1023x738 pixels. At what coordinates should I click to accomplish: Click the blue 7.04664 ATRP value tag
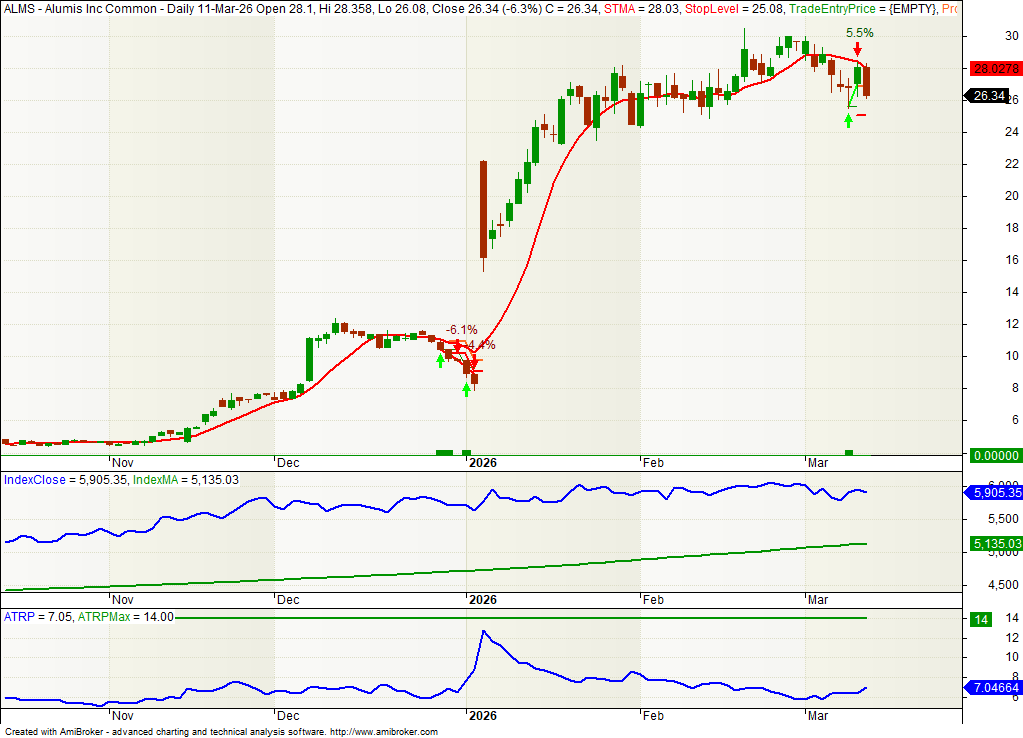[x=992, y=689]
